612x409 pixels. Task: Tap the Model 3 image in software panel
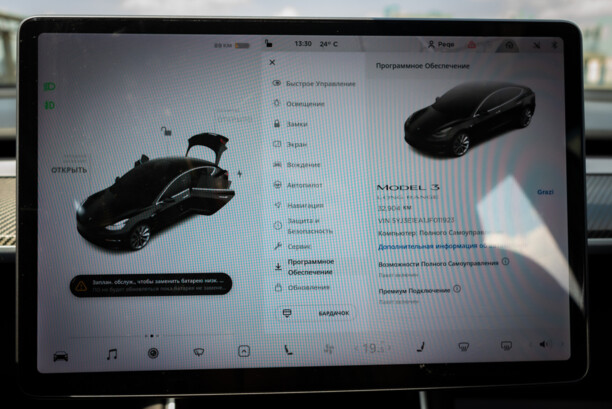click(x=470, y=119)
